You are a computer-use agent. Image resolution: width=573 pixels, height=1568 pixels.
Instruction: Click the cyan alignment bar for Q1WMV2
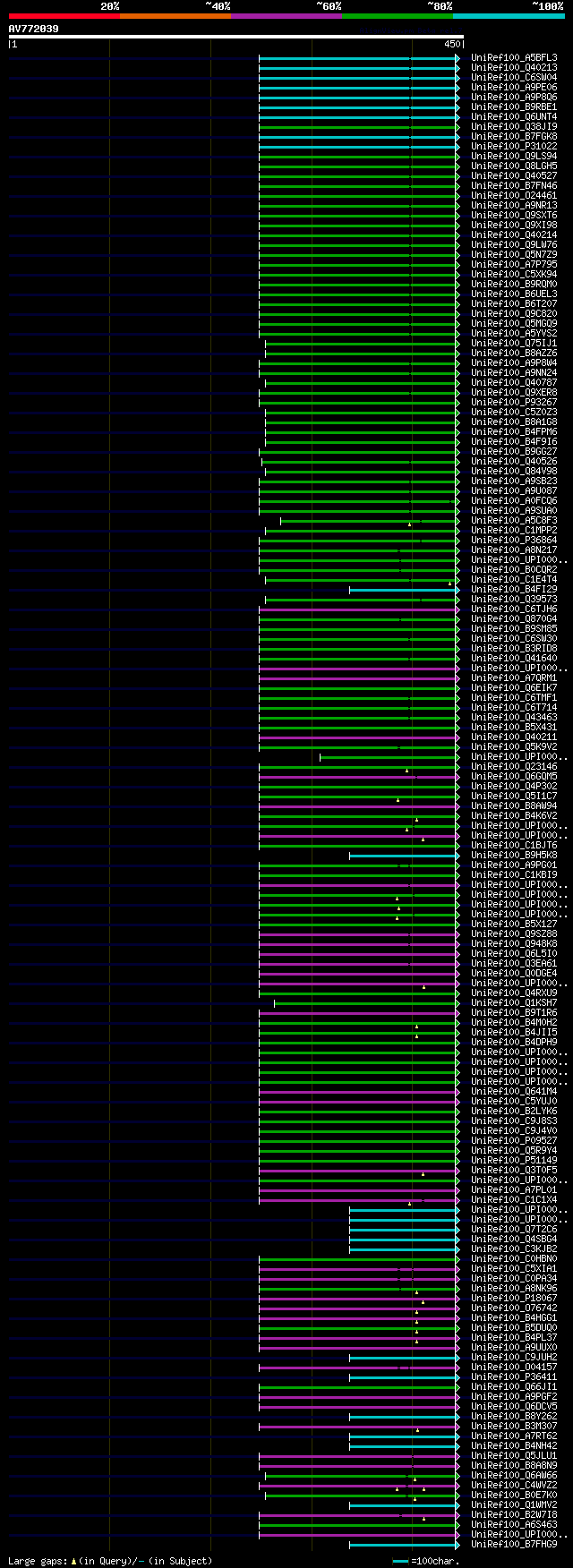click(x=404, y=1505)
